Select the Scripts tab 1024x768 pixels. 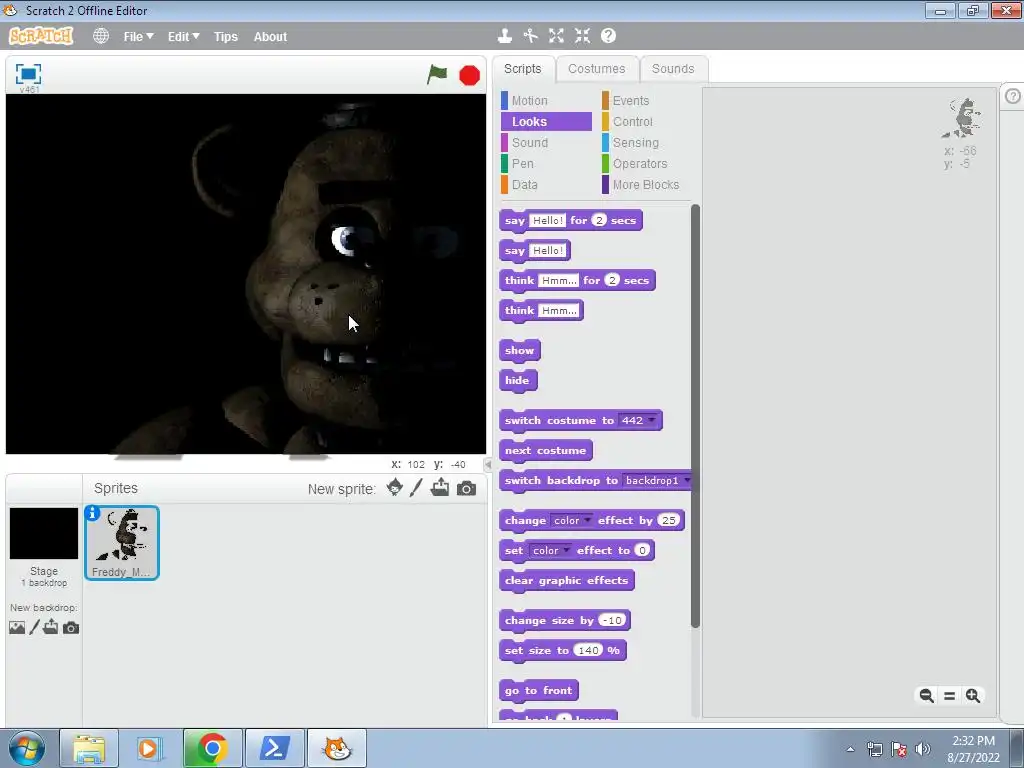coord(522,69)
